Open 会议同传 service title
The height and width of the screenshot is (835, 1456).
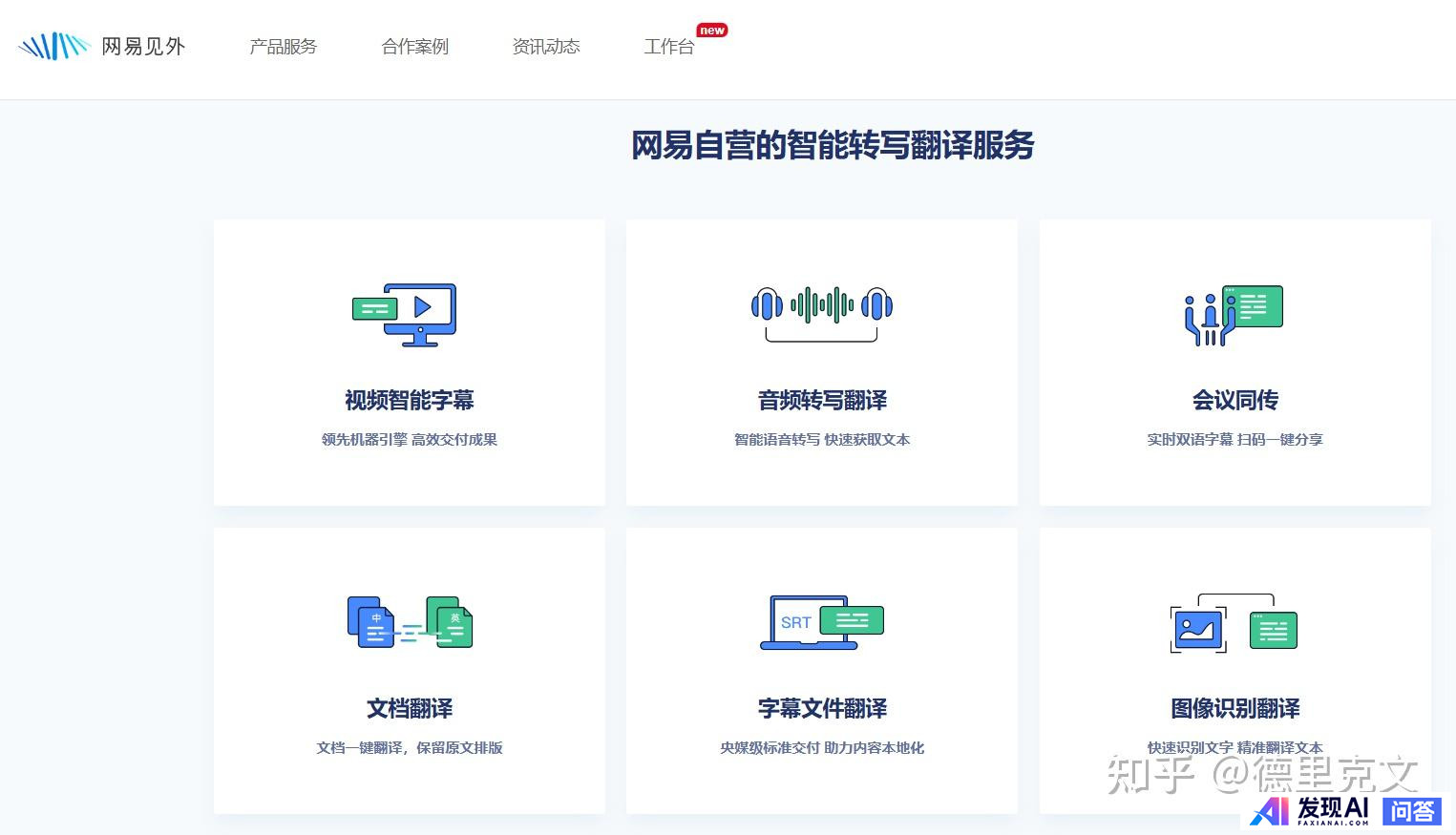click(x=1234, y=400)
